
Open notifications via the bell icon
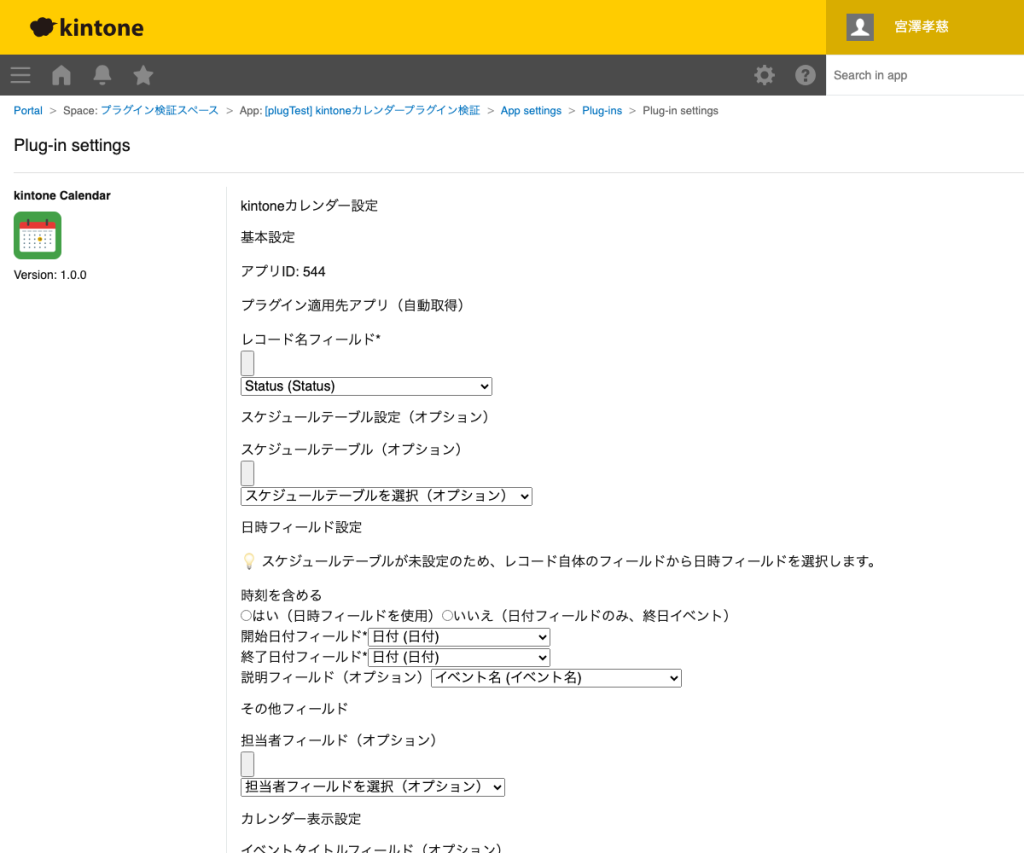point(101,75)
